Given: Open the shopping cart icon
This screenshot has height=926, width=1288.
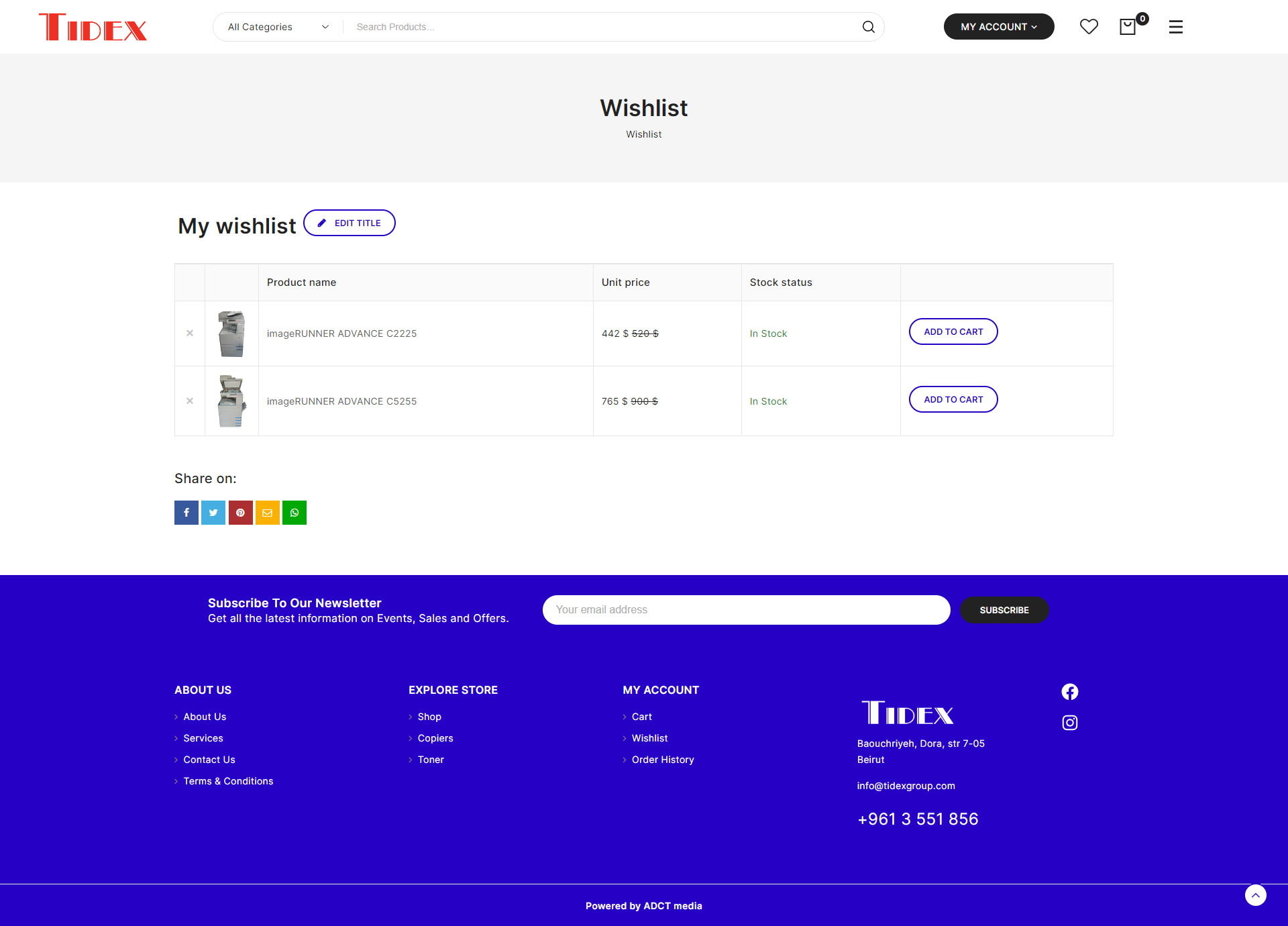Looking at the screenshot, I should click(x=1128, y=27).
